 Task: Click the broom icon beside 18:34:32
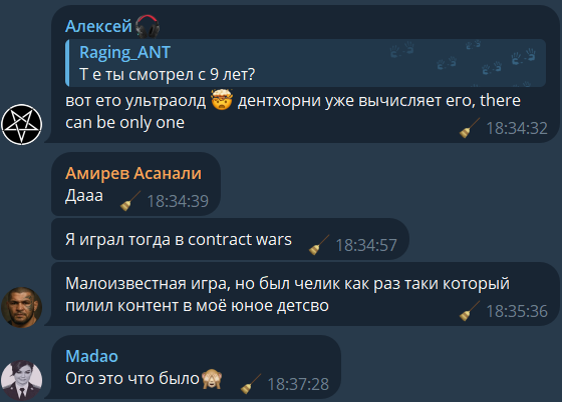tap(469, 128)
